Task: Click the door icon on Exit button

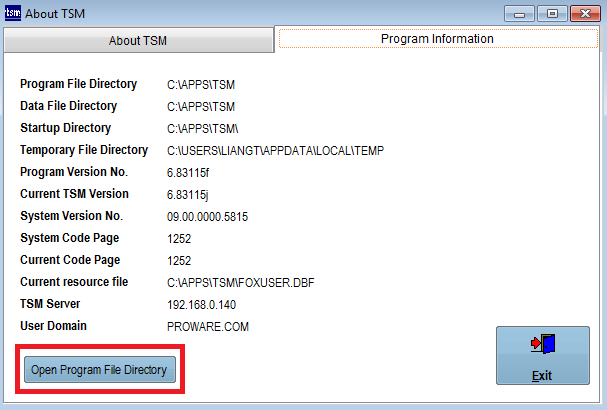Action: [542, 344]
